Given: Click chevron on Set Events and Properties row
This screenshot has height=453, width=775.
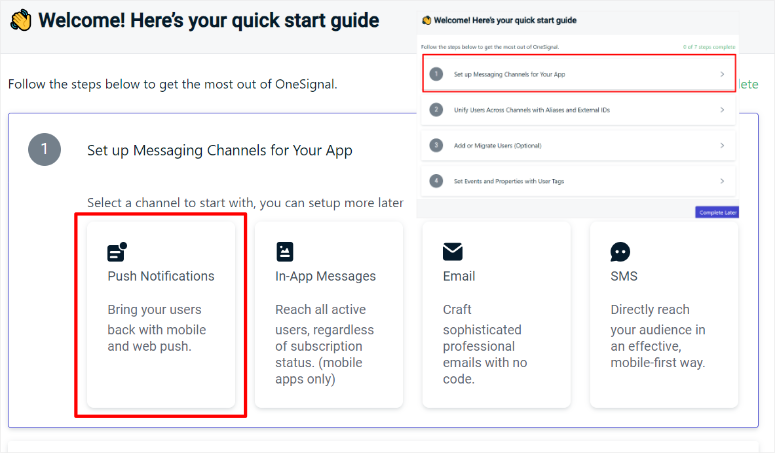Looking at the screenshot, I should (x=722, y=181).
